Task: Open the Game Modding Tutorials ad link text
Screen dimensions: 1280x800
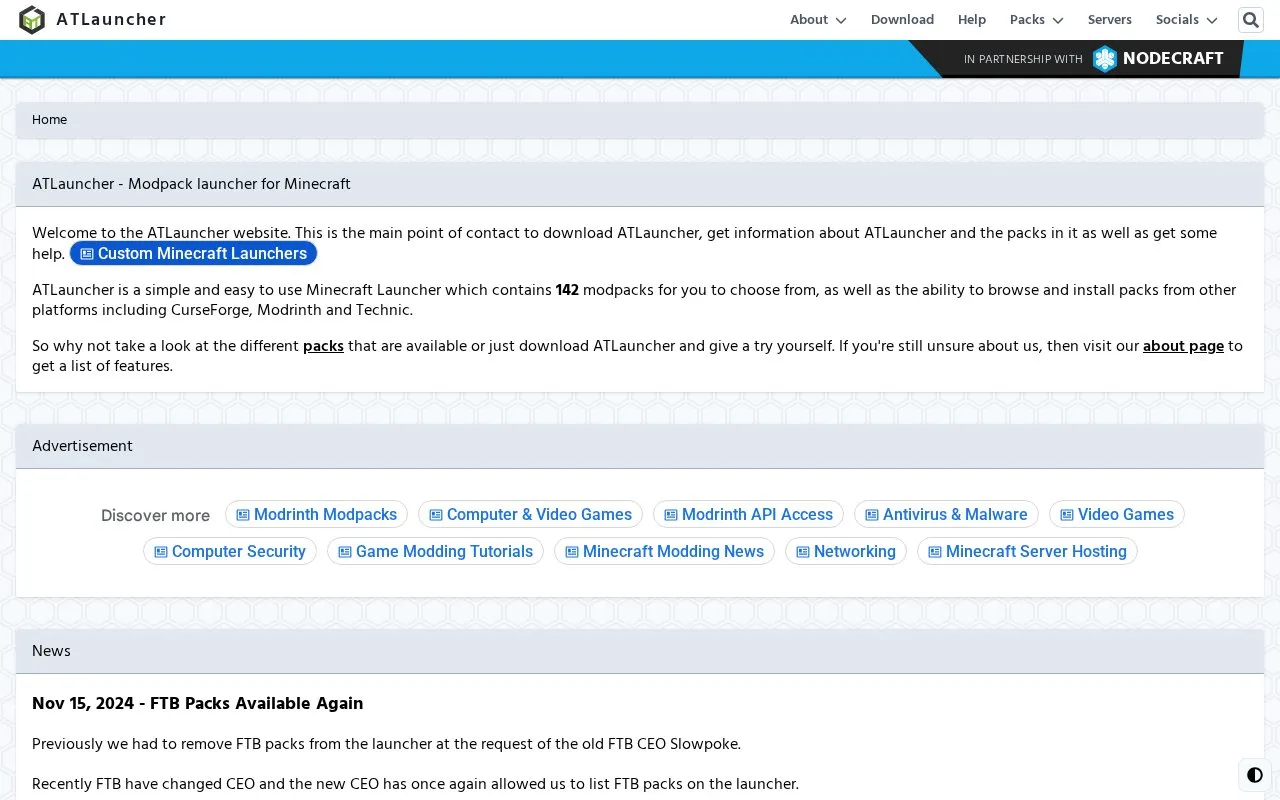Action: tap(444, 552)
